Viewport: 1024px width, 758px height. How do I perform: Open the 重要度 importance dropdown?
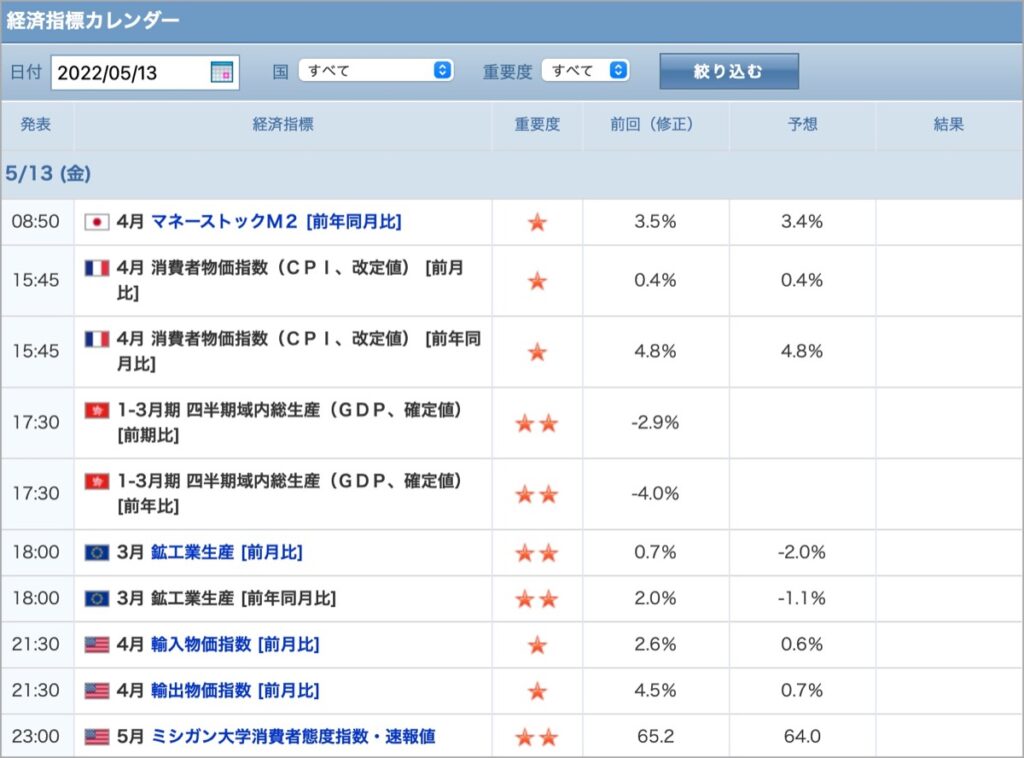pos(585,71)
